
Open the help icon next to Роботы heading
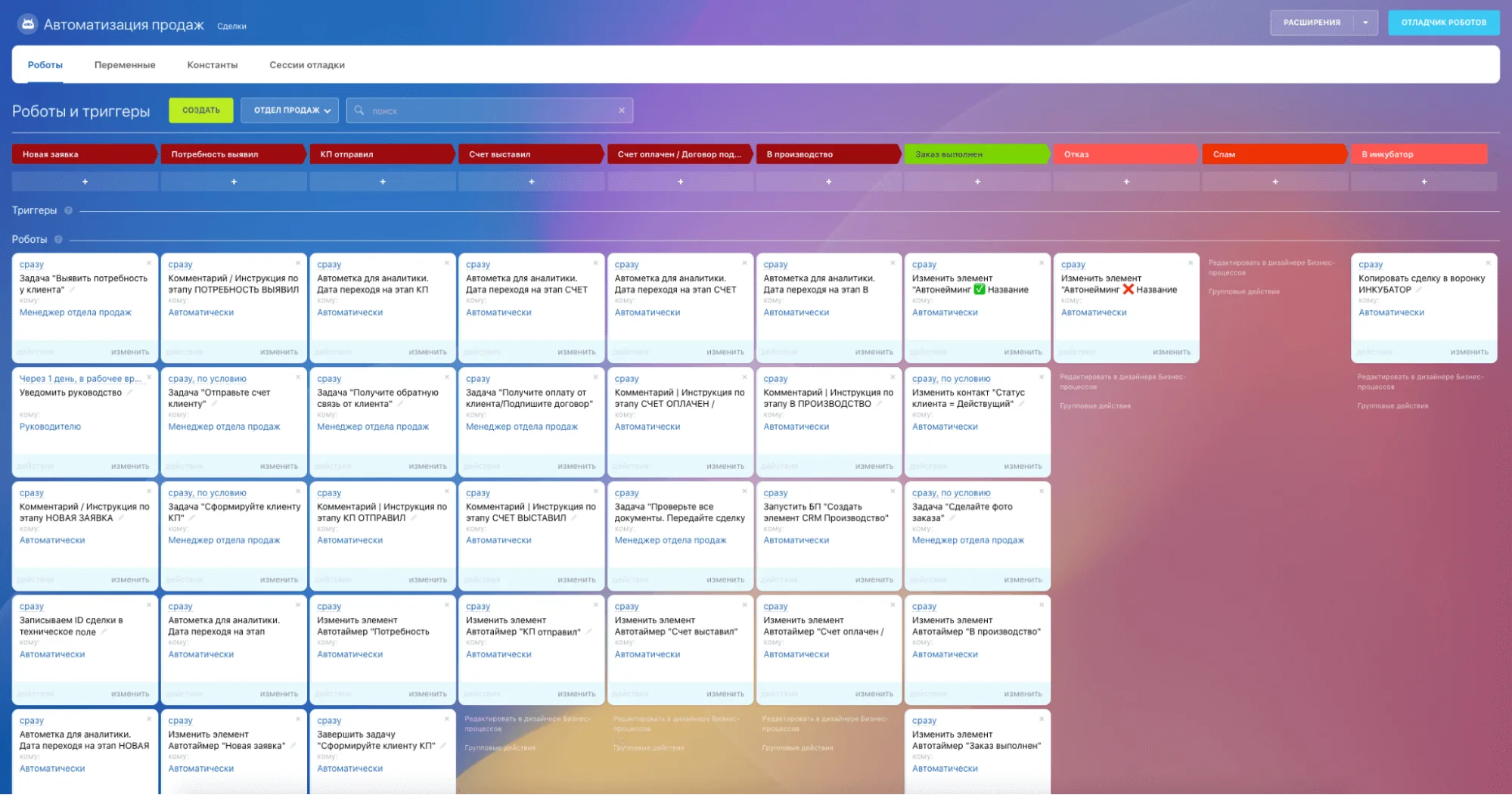pos(58,239)
